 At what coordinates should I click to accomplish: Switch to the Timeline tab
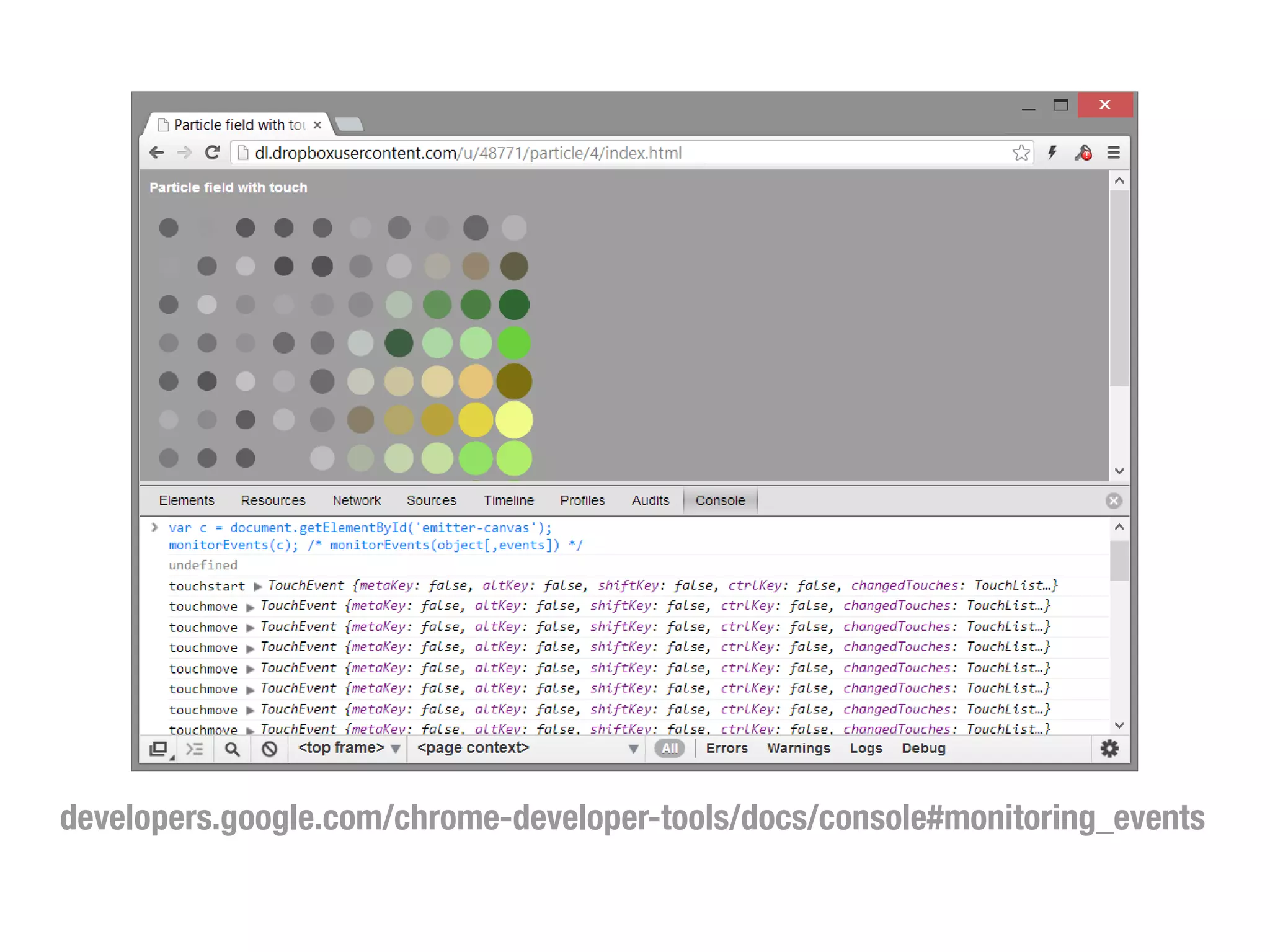click(508, 500)
